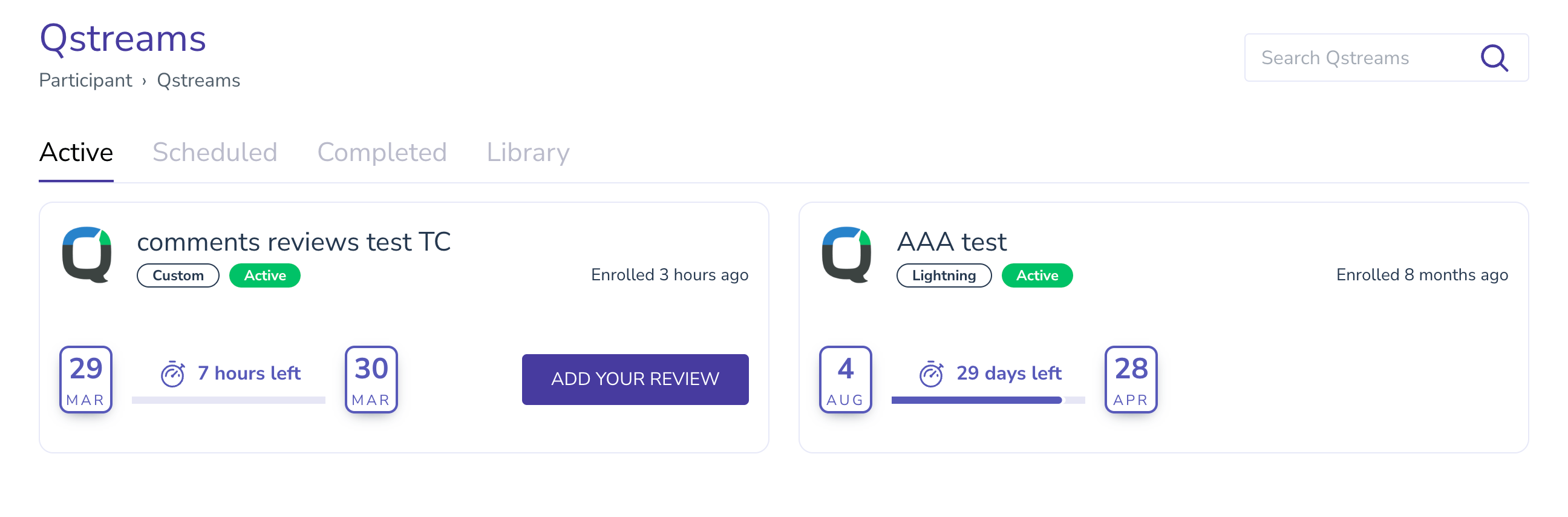Image resolution: width=1568 pixels, height=517 pixels.
Task: Navigate to Participant via the breadcrumb link
Action: [85, 80]
